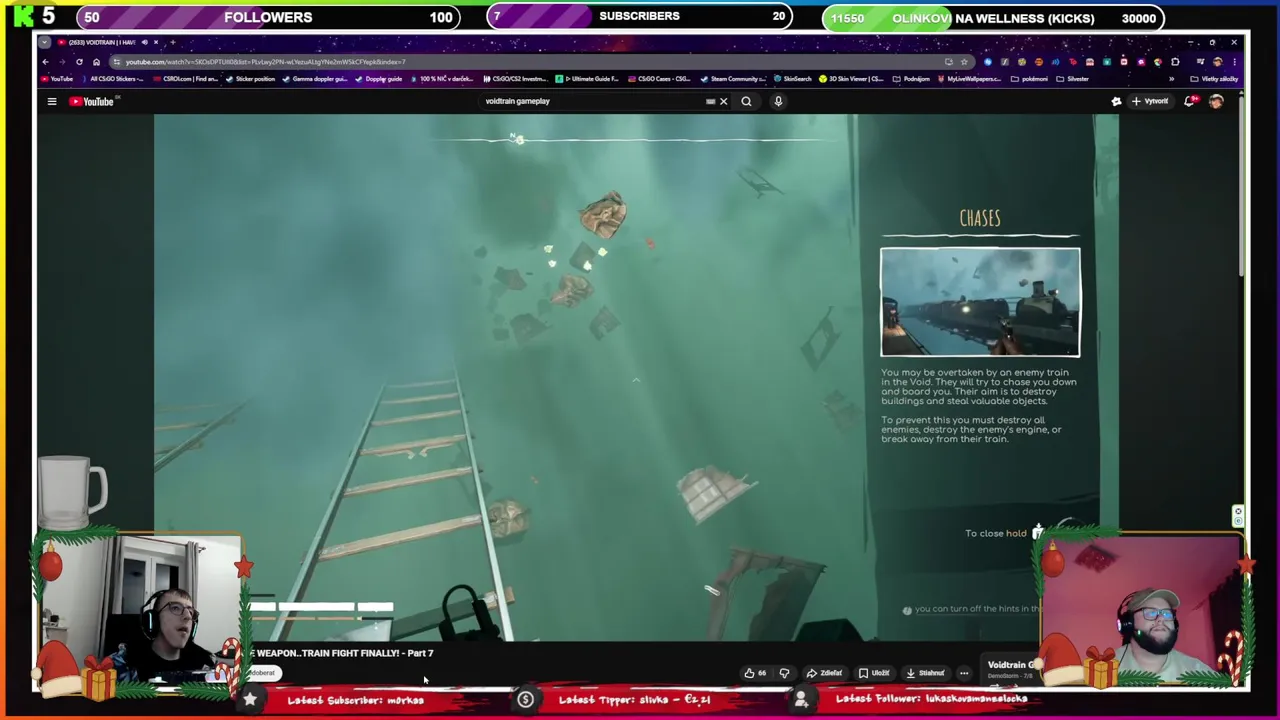Go to YouTube home via logo

(92, 101)
